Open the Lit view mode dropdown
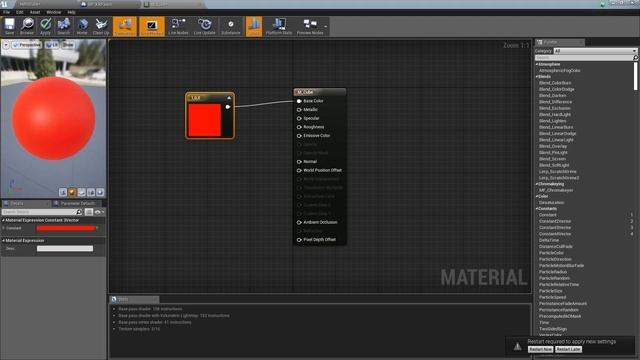This screenshot has height=360, width=640. [x=52, y=45]
